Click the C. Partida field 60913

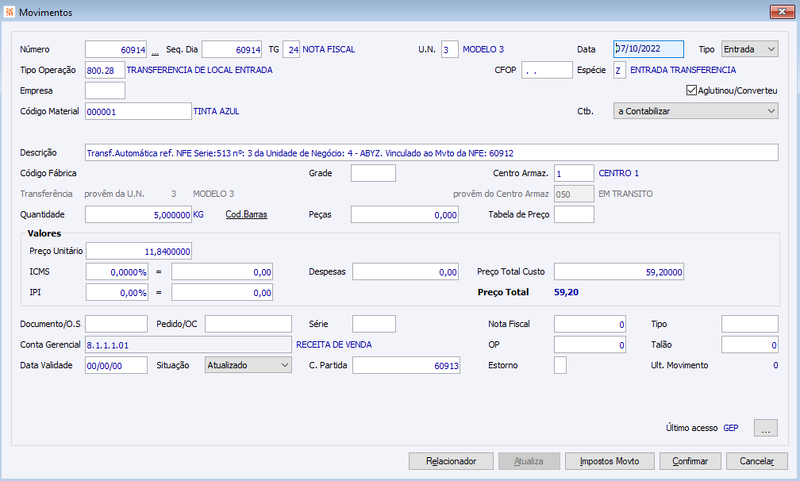[406, 365]
